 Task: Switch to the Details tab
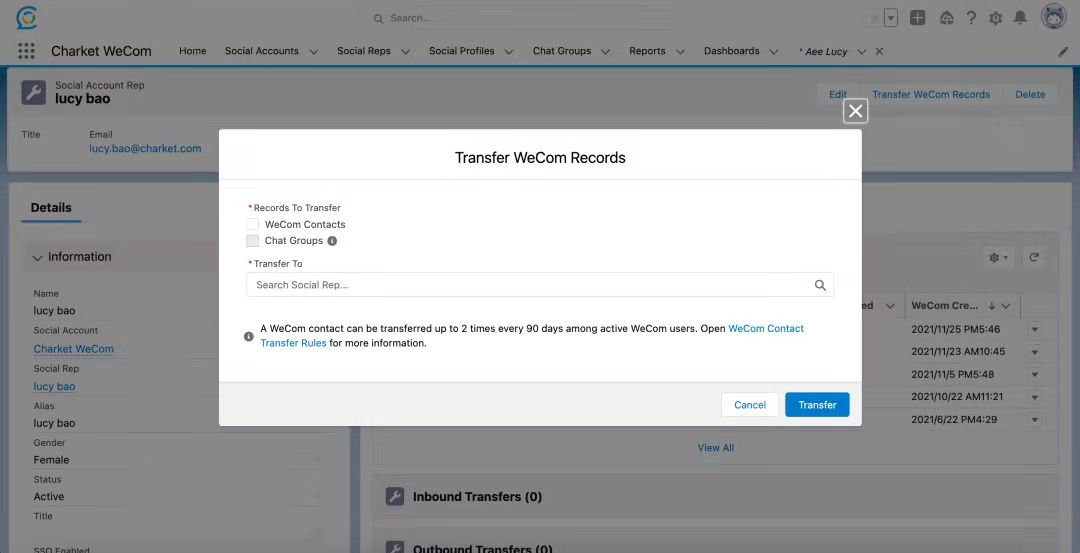[x=51, y=208]
